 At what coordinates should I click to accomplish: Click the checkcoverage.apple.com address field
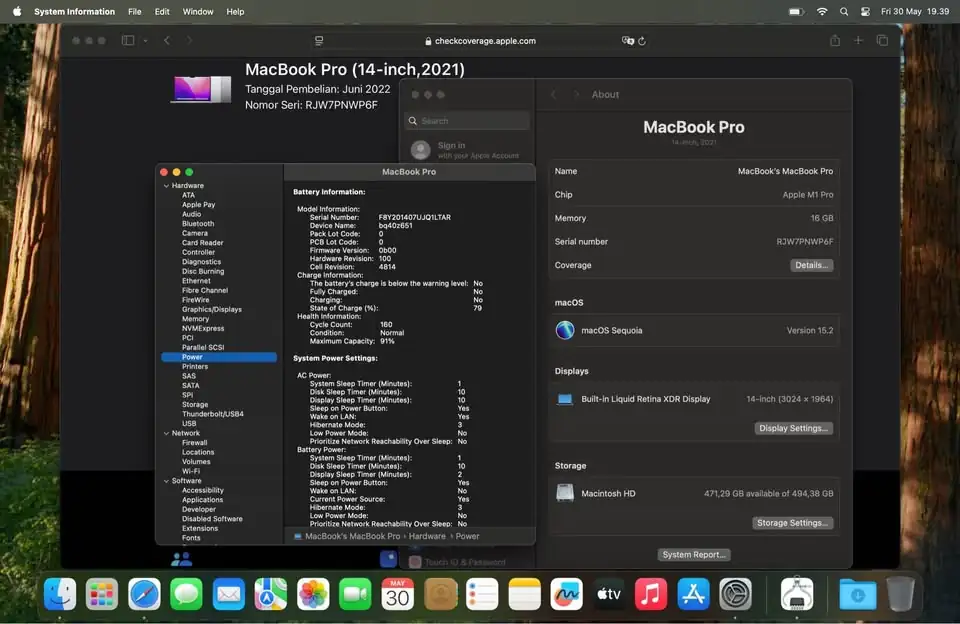pos(480,41)
